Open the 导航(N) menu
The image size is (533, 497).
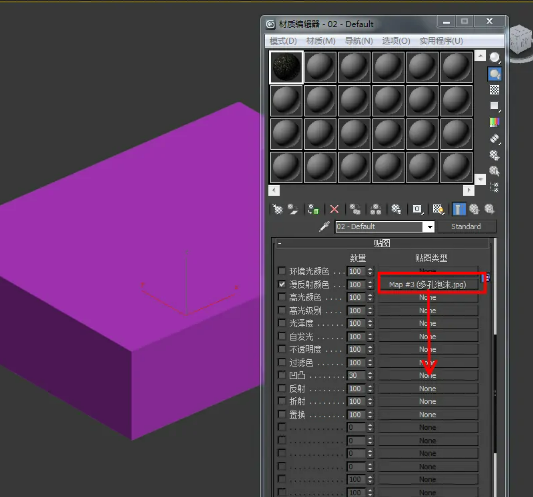[359, 41]
